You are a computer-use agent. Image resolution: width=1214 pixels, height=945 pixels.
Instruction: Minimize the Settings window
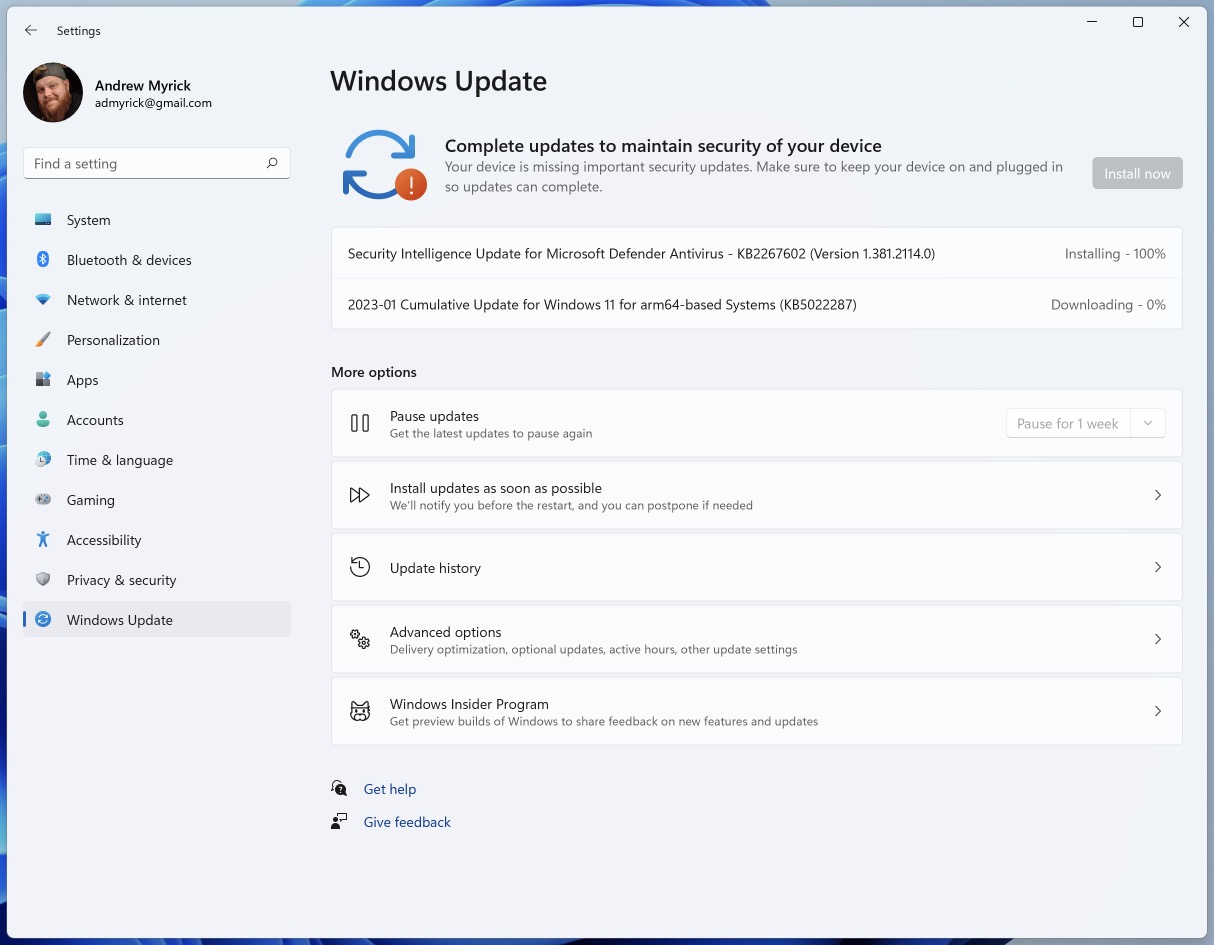pos(1092,22)
